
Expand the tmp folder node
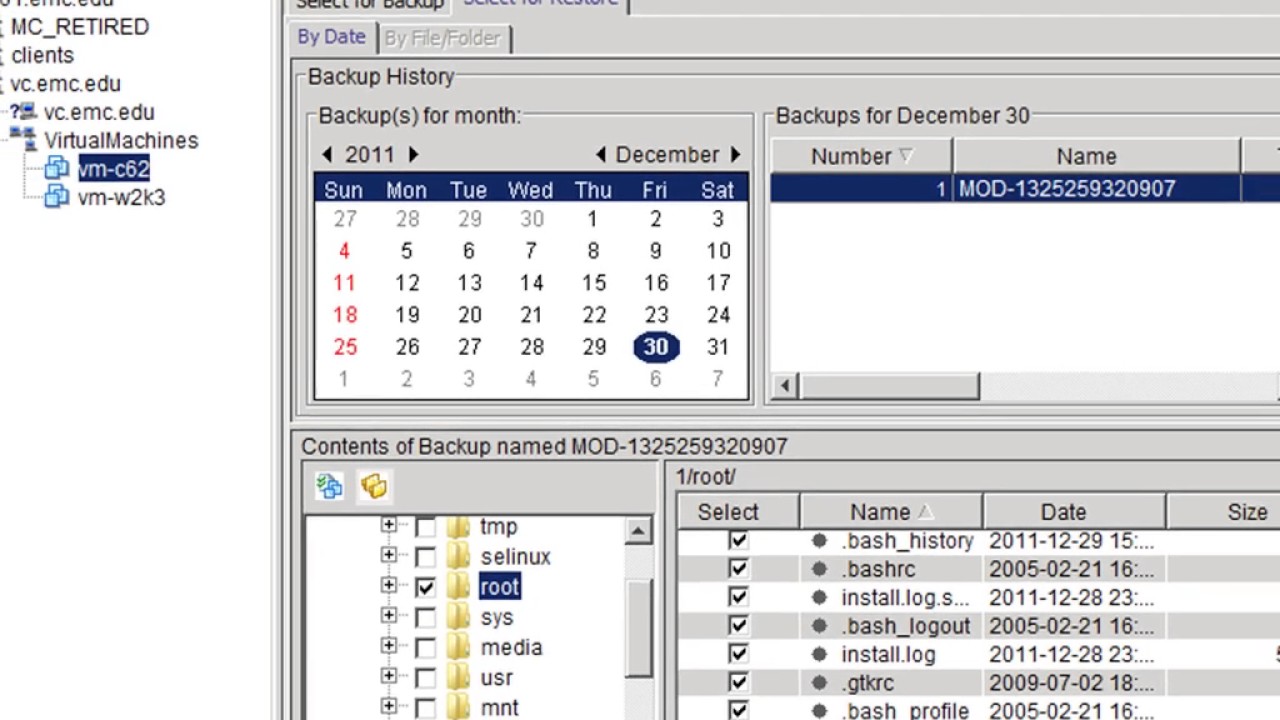pos(389,525)
